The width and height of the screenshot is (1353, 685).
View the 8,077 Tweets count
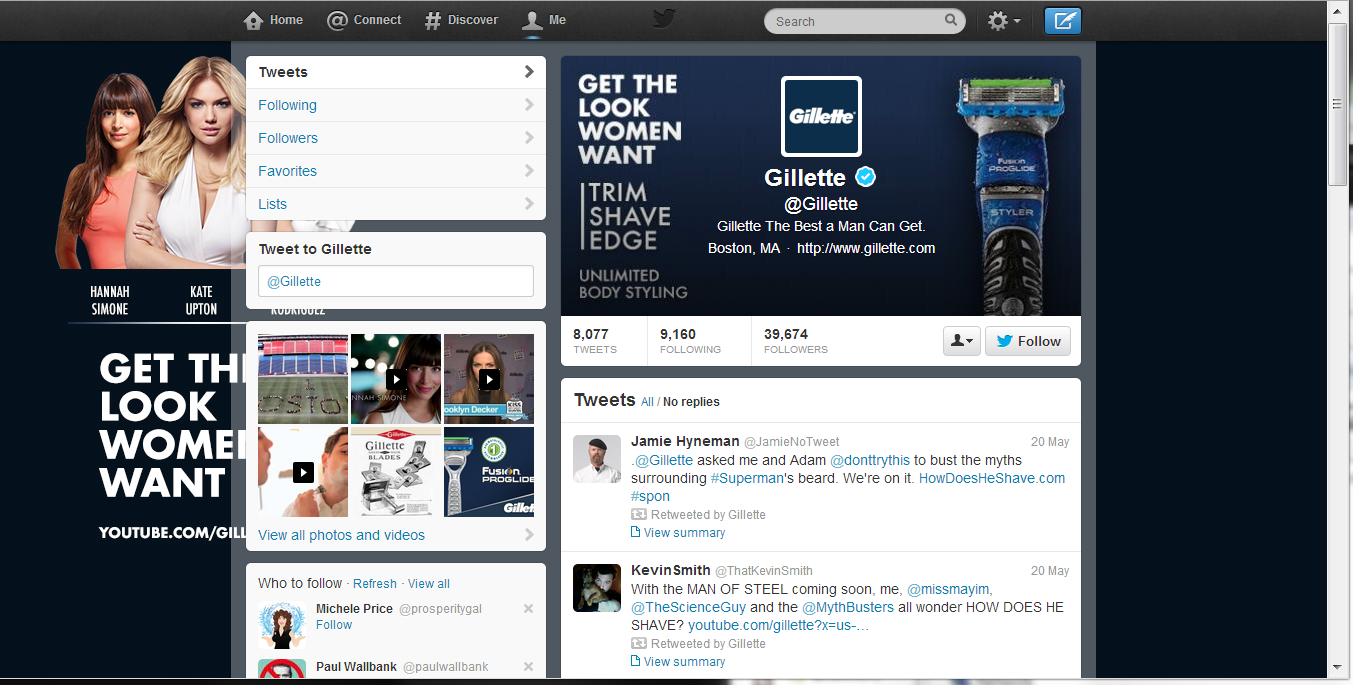click(595, 341)
